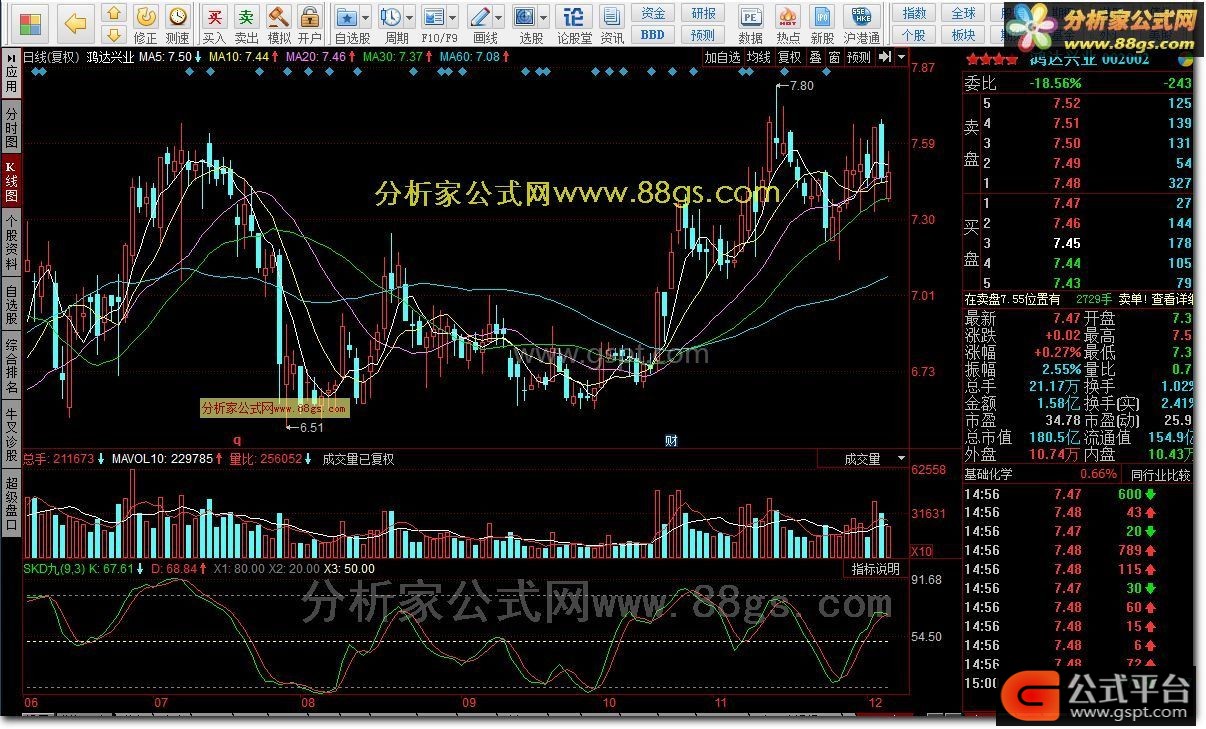Open the 修正 correction tool
This screenshot has width=1206, height=729.
146,22
